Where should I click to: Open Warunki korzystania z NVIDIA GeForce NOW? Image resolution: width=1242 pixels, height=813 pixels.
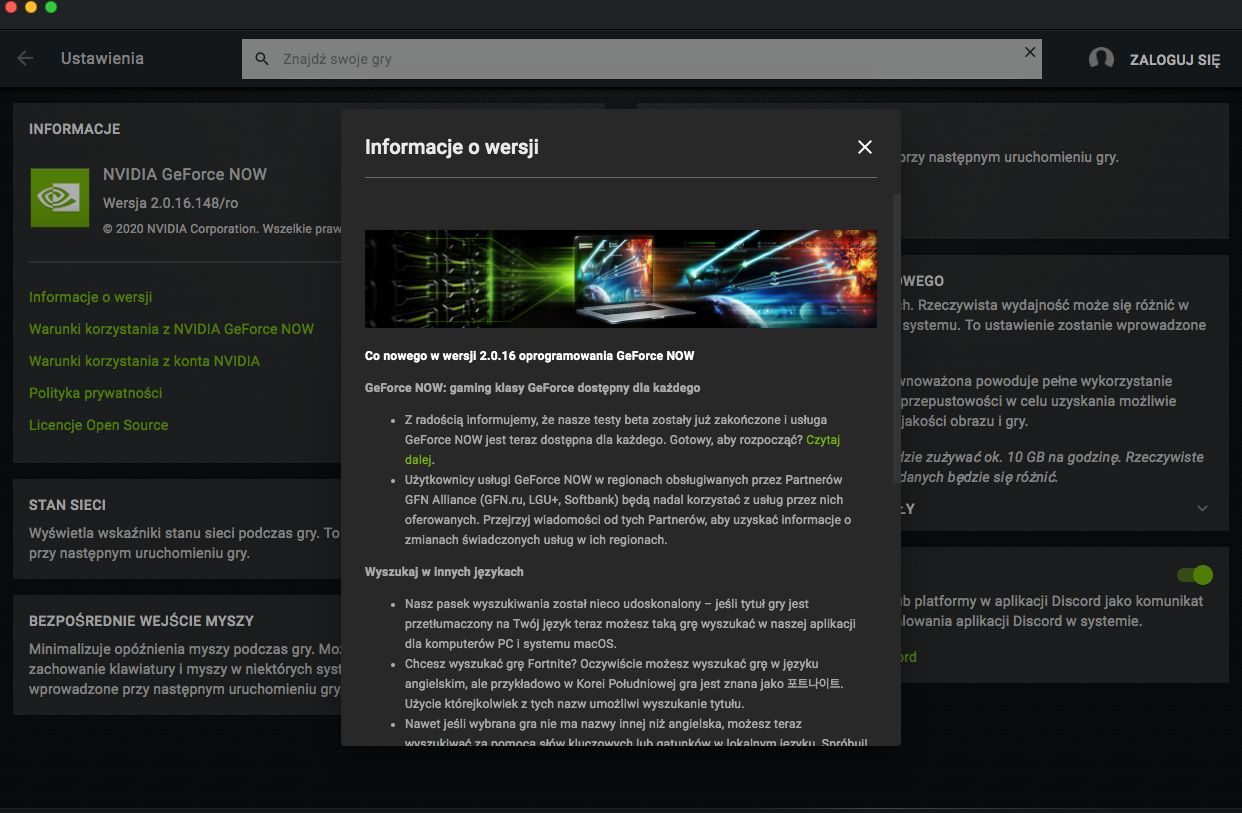[x=171, y=329]
